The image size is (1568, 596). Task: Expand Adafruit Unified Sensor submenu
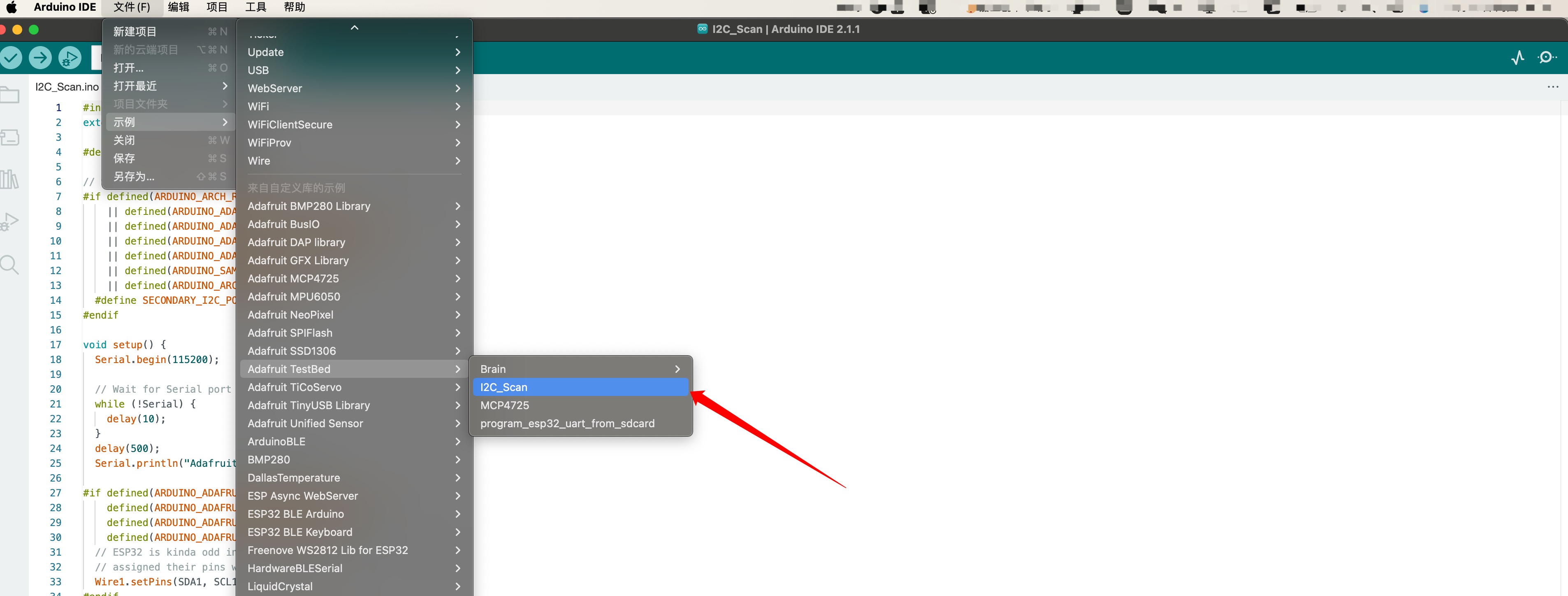pyautogui.click(x=354, y=424)
